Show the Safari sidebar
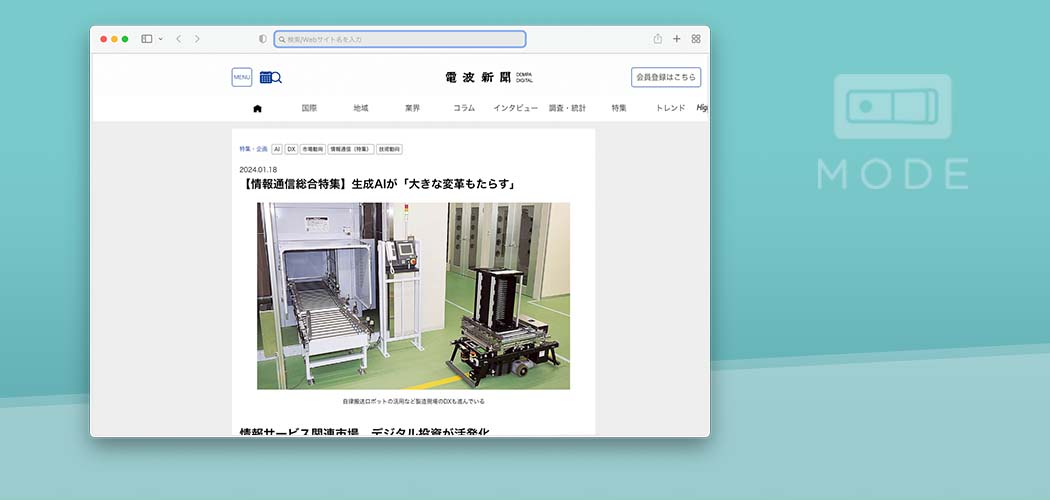1050x500 pixels. (146, 39)
